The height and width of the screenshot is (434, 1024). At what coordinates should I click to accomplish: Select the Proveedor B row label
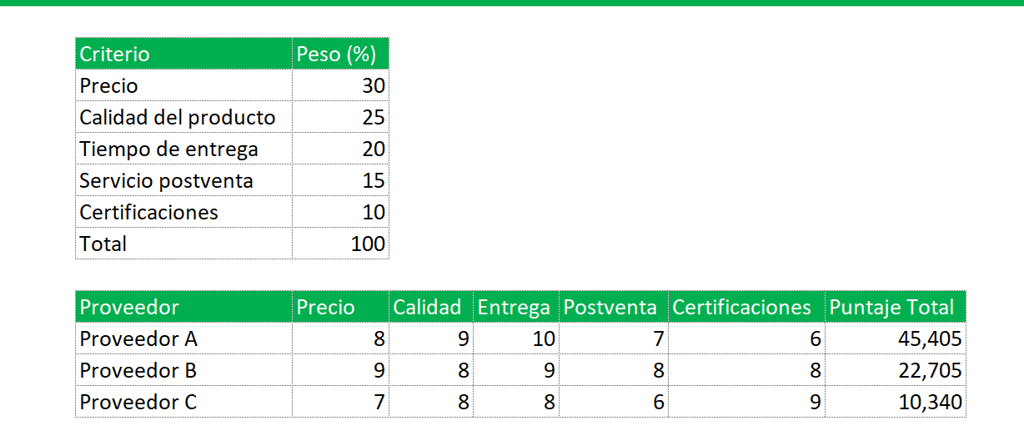click(x=183, y=371)
